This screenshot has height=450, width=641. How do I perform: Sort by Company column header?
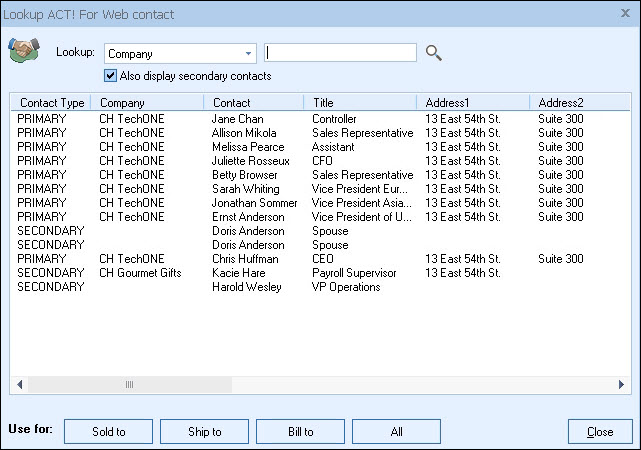(148, 103)
